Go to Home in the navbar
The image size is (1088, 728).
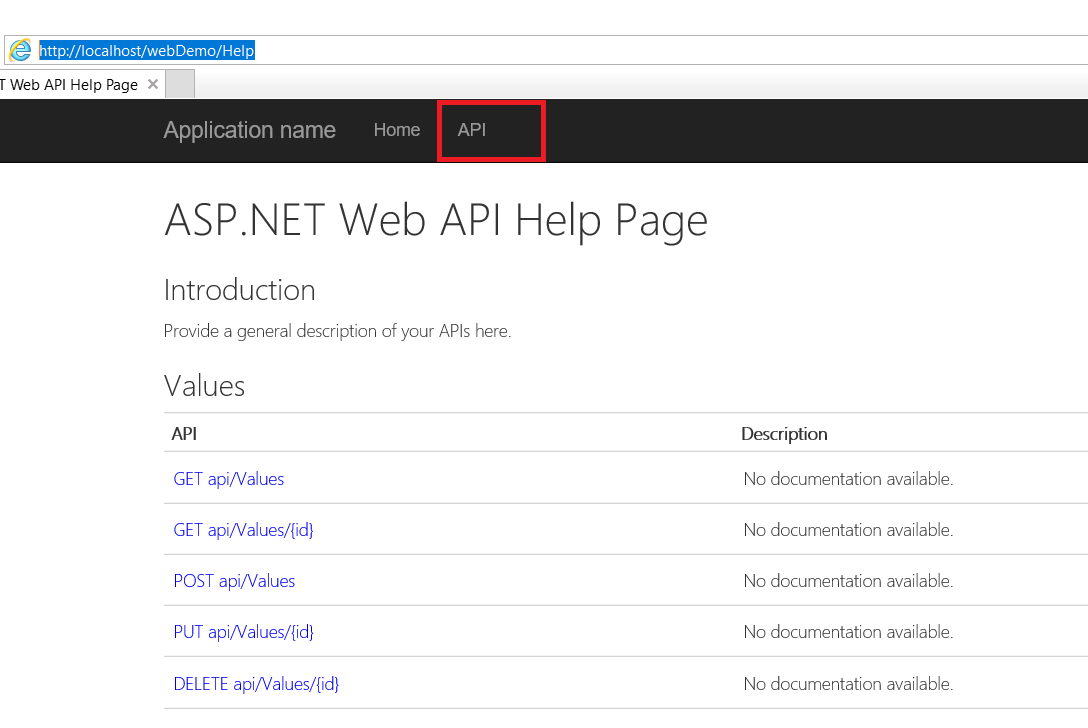[397, 130]
